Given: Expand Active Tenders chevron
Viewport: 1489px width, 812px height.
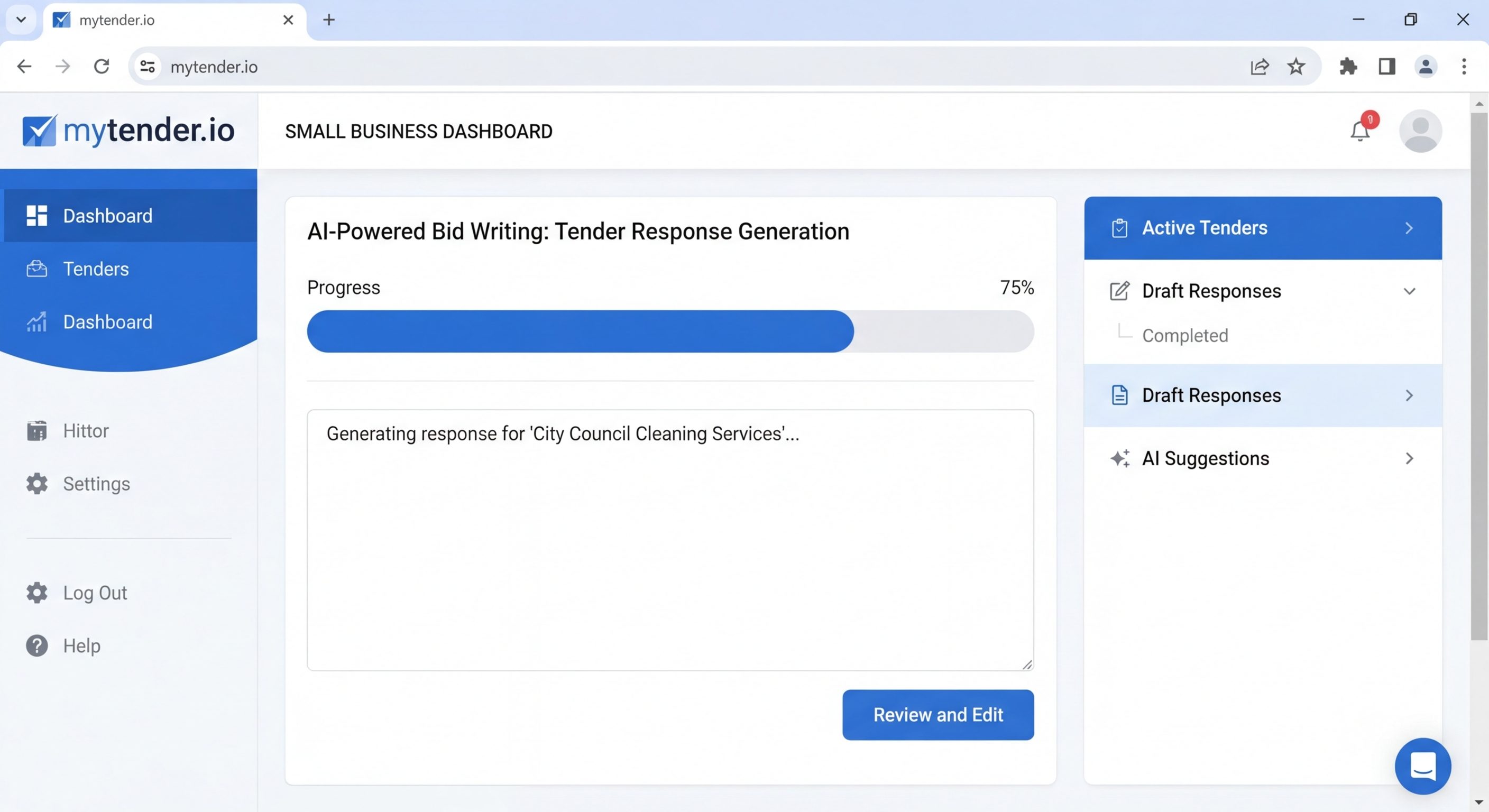Looking at the screenshot, I should coord(1409,228).
